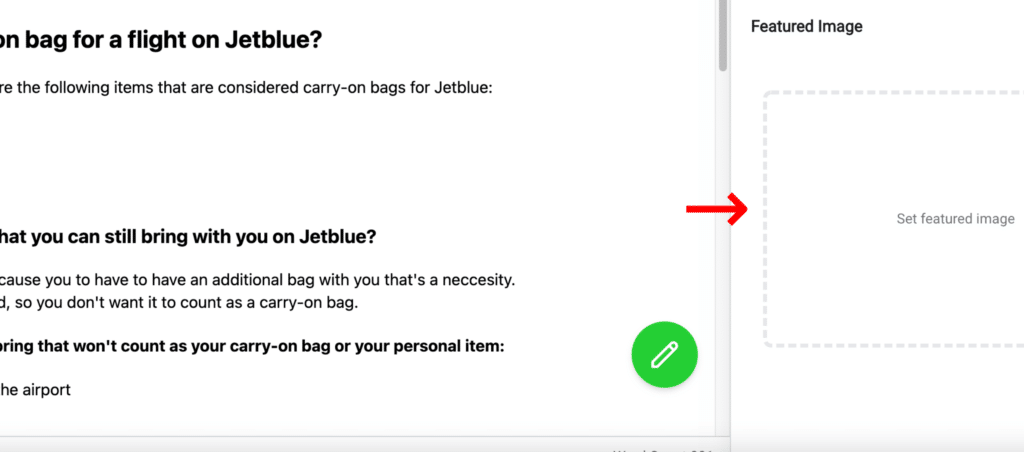This screenshot has height=452, width=1024.
Task: Click the red arrow pointing at featured image
Action: [716, 209]
